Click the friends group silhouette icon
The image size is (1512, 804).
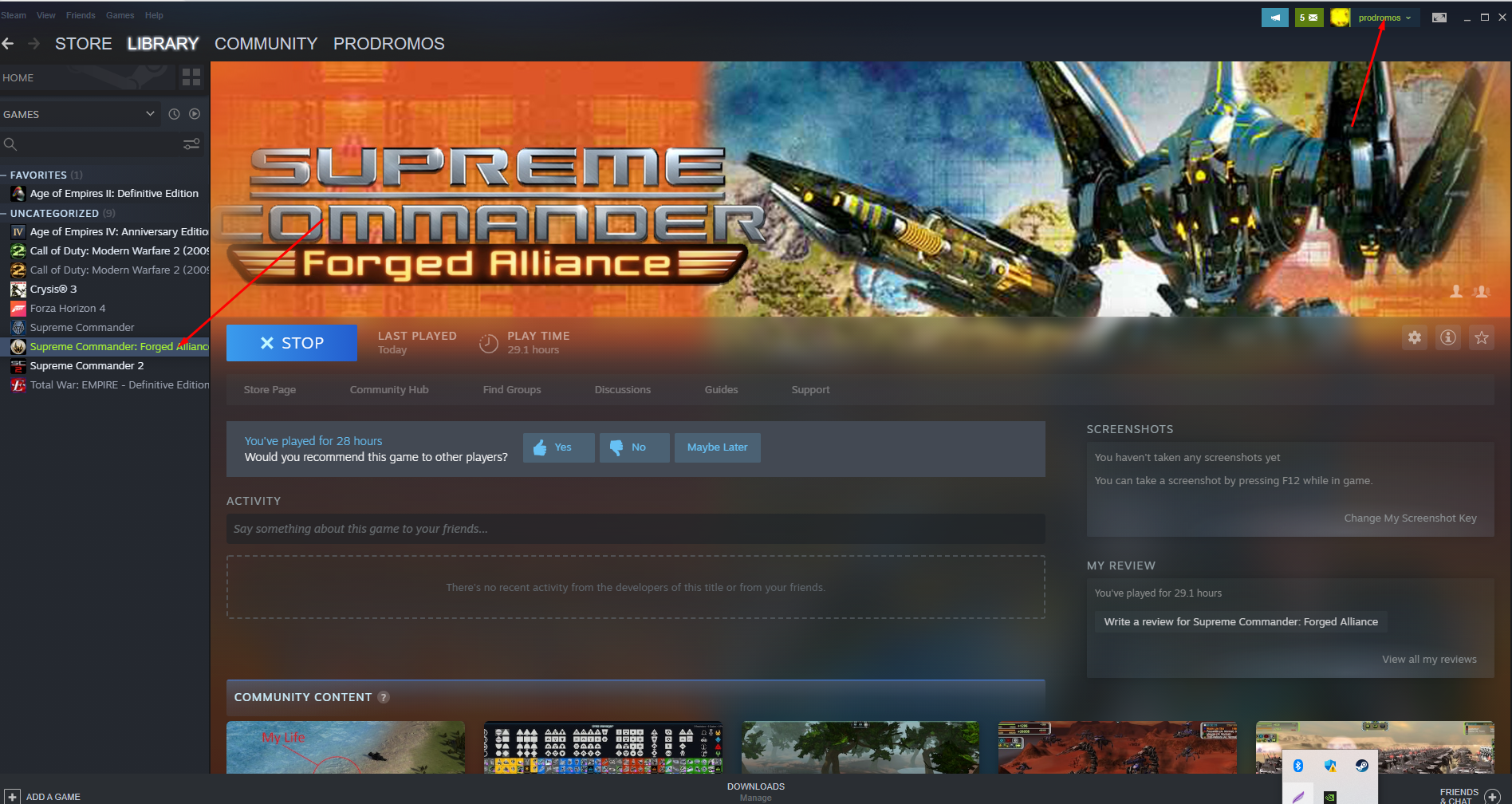point(1482,292)
